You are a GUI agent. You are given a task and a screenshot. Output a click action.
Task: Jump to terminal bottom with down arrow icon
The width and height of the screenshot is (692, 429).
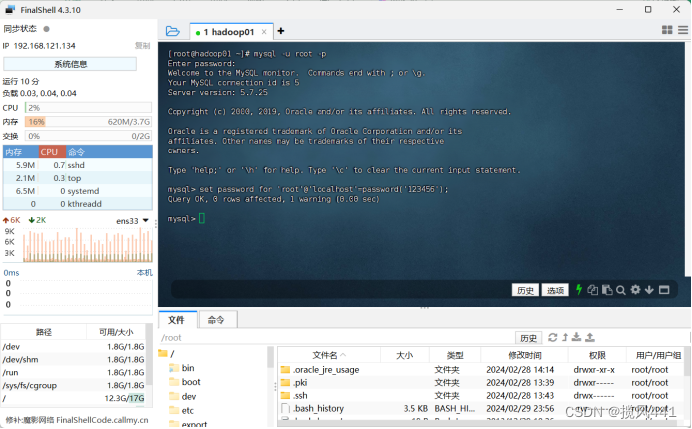point(649,290)
